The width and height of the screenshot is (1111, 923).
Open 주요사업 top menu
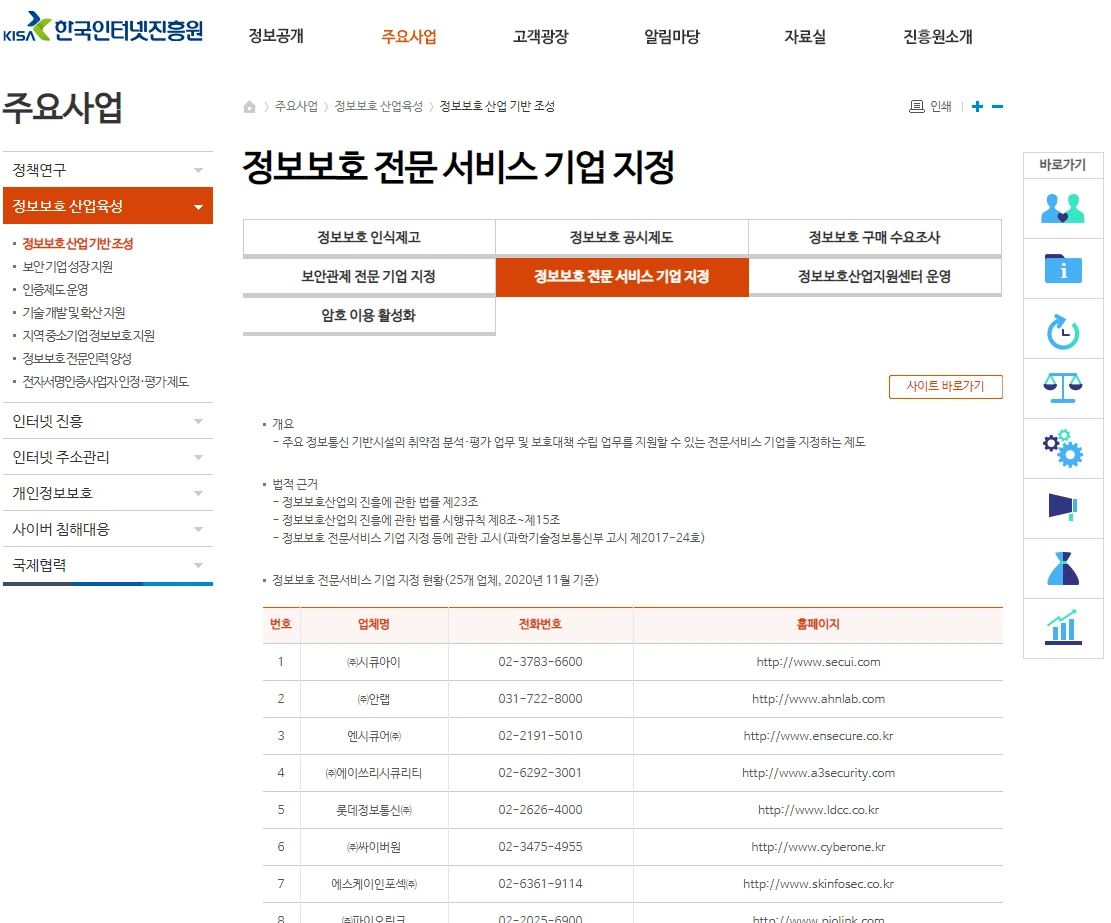tap(409, 36)
